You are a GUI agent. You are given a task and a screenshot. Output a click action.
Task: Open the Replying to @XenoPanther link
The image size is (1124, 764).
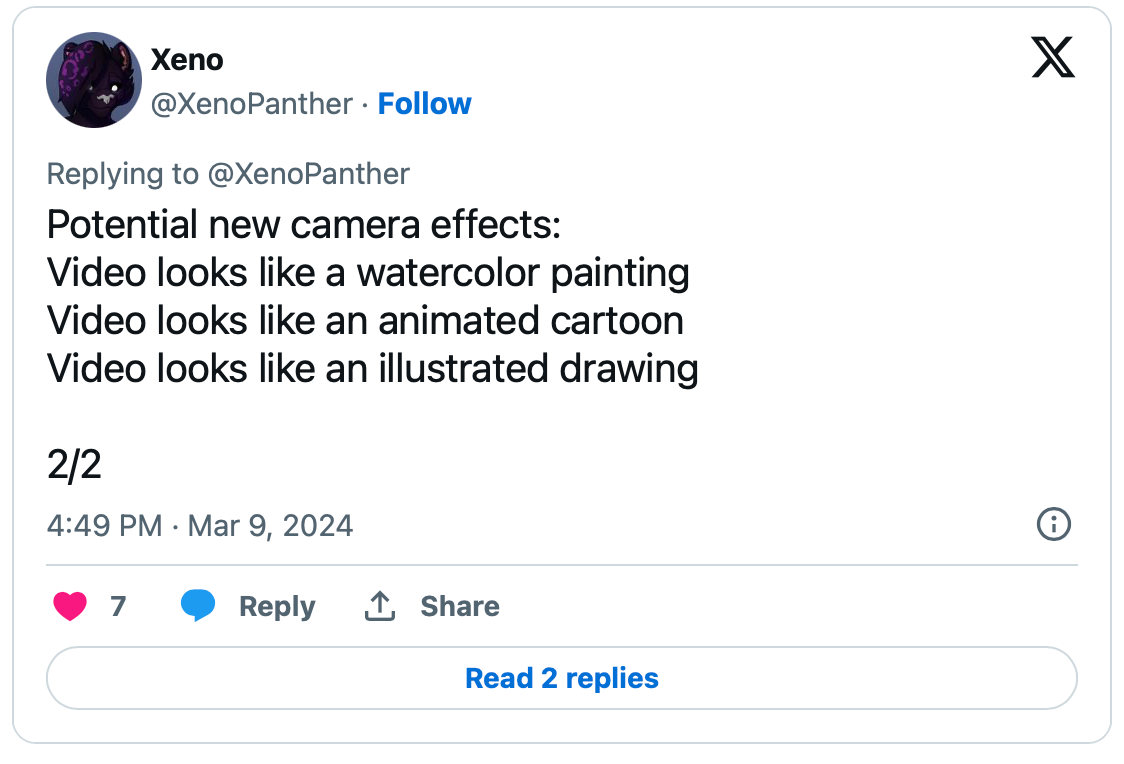coord(228,174)
